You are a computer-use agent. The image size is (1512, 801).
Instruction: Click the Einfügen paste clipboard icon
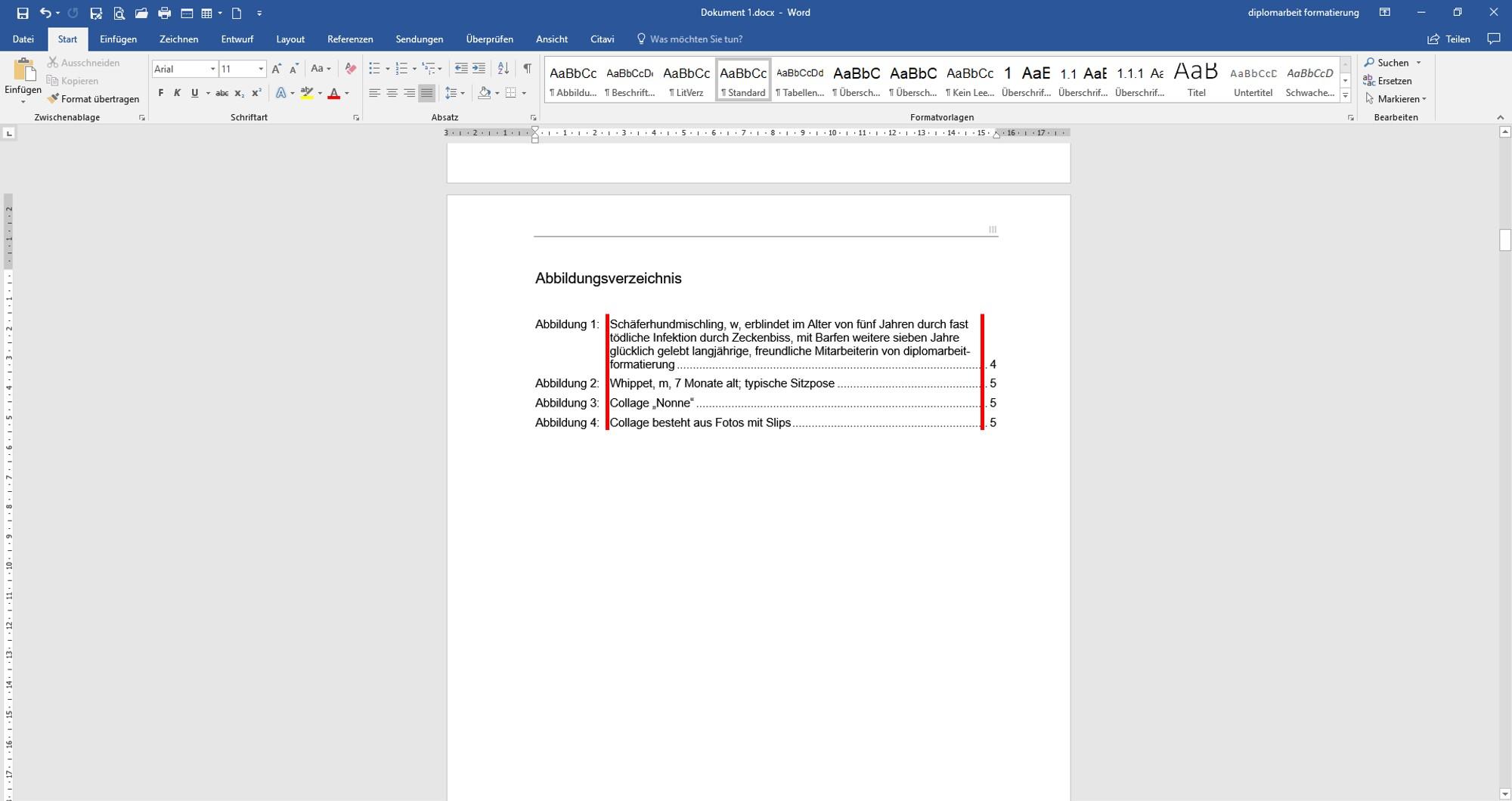click(23, 71)
